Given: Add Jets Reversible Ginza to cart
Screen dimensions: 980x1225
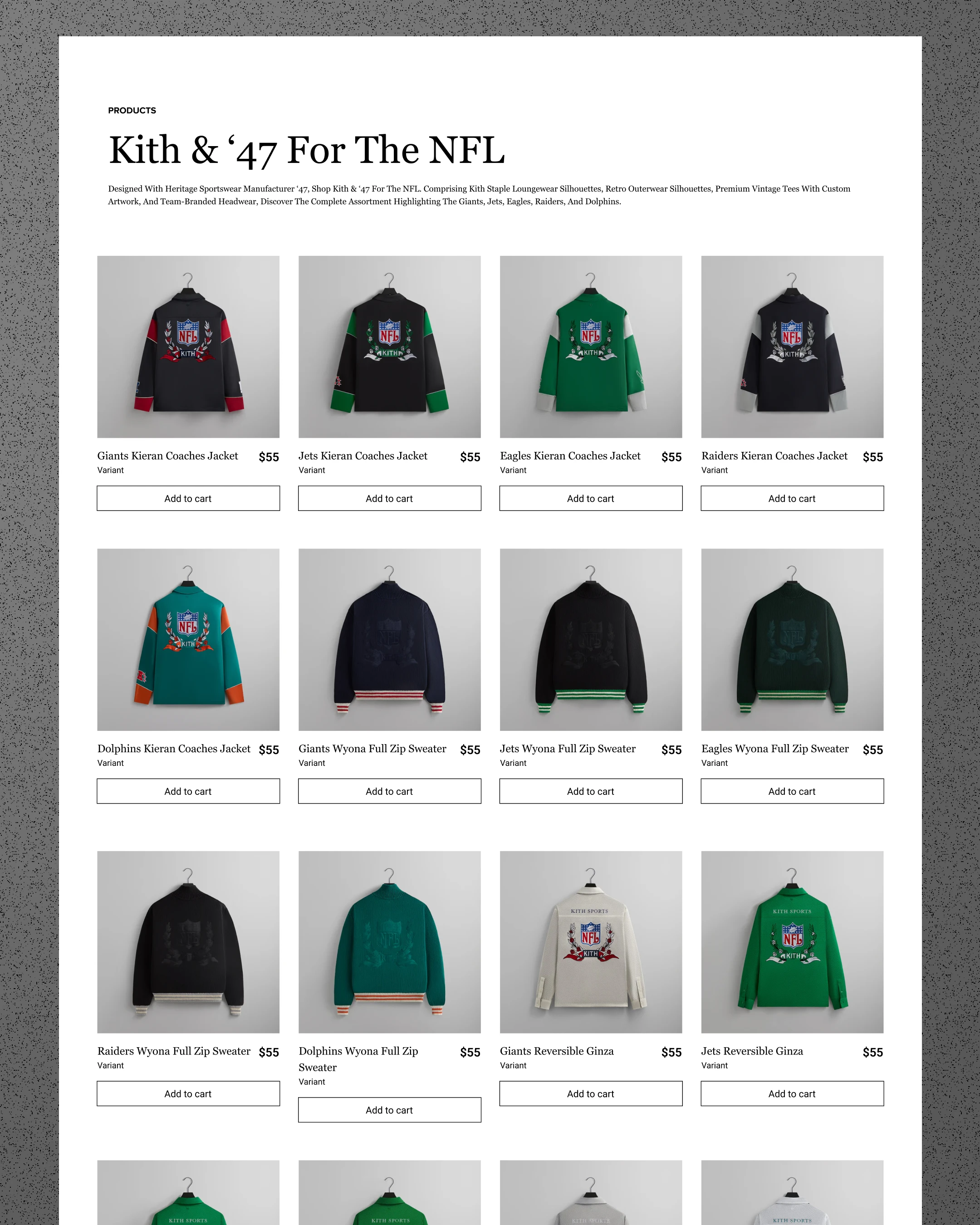Looking at the screenshot, I should 792,1093.
